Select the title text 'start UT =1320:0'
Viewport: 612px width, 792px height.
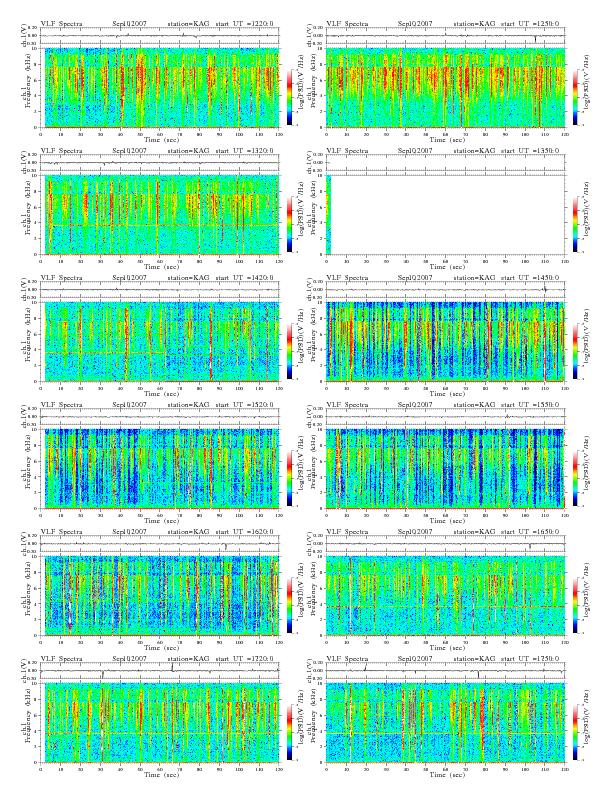[x=245, y=151]
